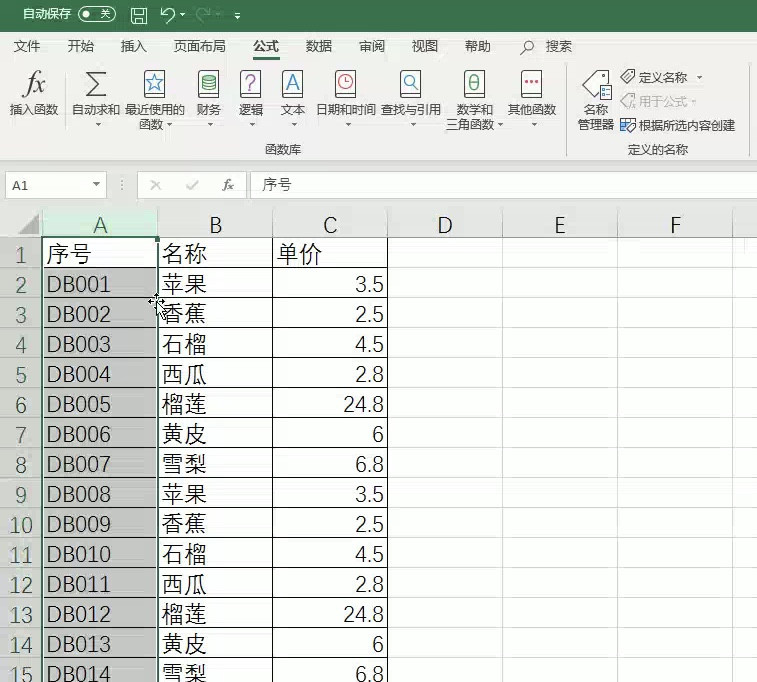Open Date and Time (日期和时间) functions
The image size is (757, 682).
pos(345,85)
